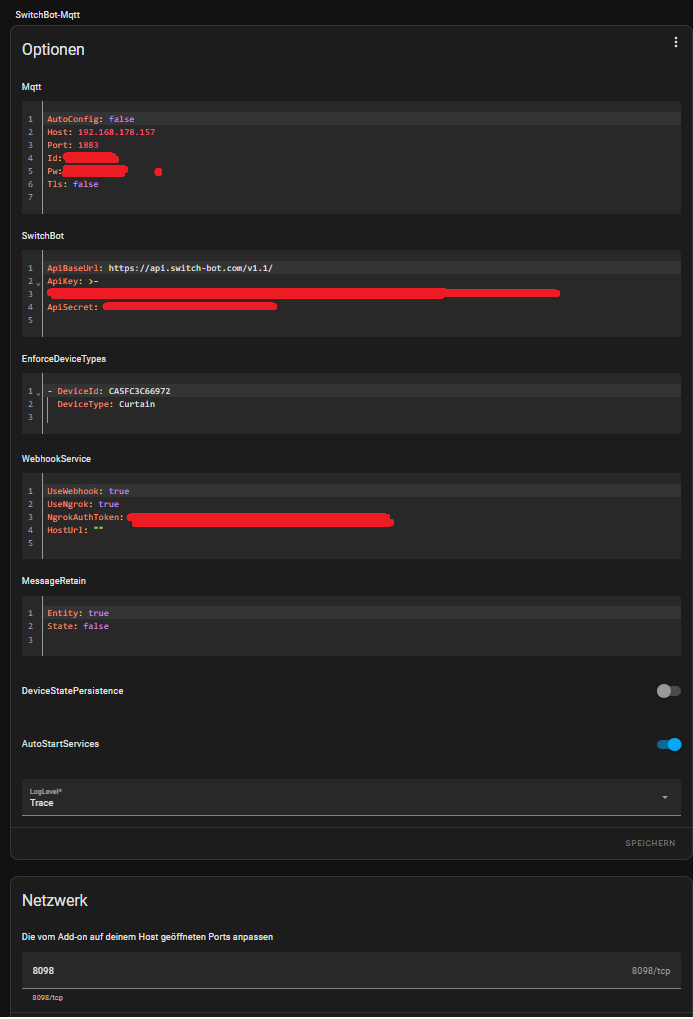This screenshot has height=1019, width=693.
Task: Click the Netzwerk section heading
Action: (55, 900)
